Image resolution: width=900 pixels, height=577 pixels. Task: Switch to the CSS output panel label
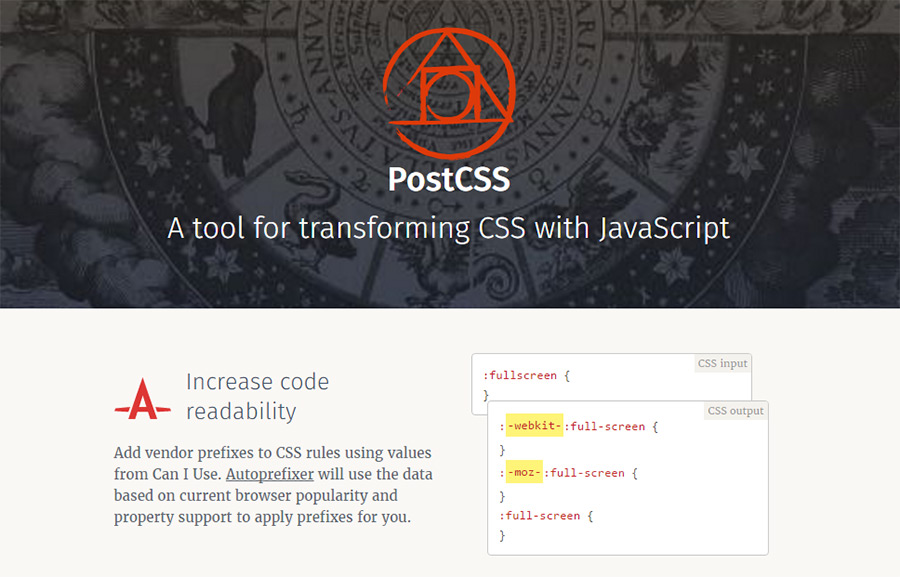pyautogui.click(x=736, y=411)
